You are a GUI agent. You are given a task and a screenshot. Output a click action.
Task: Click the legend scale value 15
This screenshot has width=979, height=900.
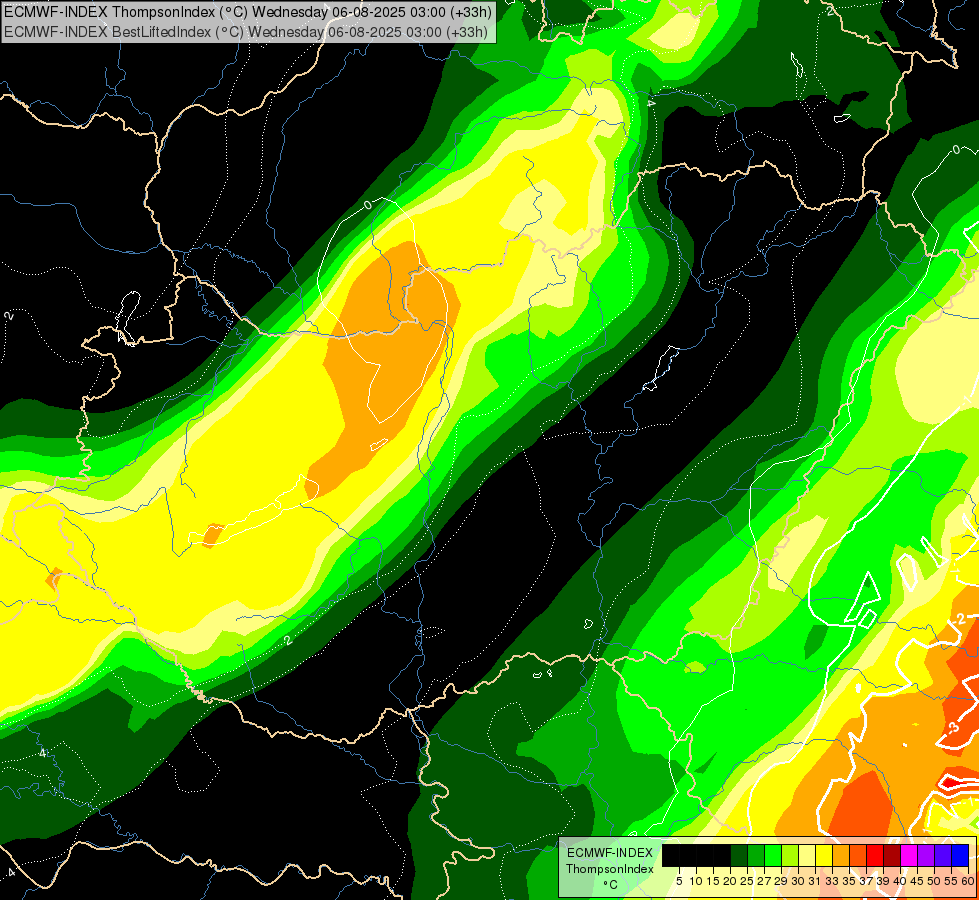click(x=713, y=881)
